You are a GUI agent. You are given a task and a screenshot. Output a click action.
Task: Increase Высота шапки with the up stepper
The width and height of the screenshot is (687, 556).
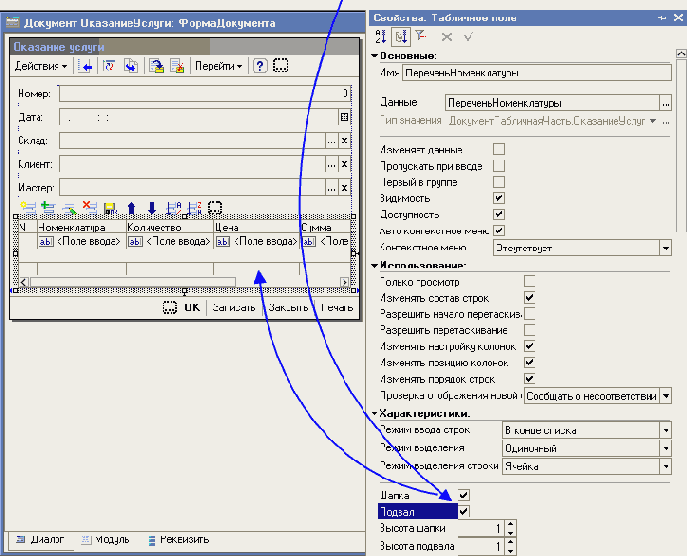tap(511, 523)
